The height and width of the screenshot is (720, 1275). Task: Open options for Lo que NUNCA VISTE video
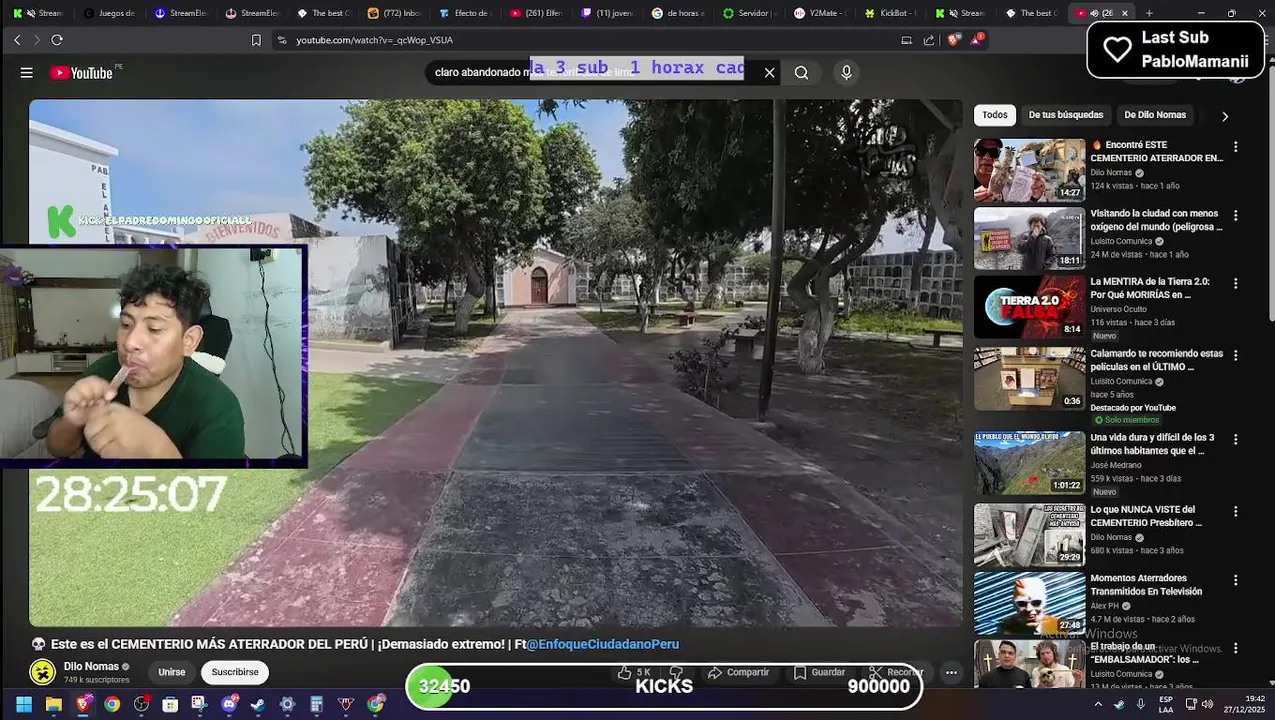click(x=1235, y=511)
